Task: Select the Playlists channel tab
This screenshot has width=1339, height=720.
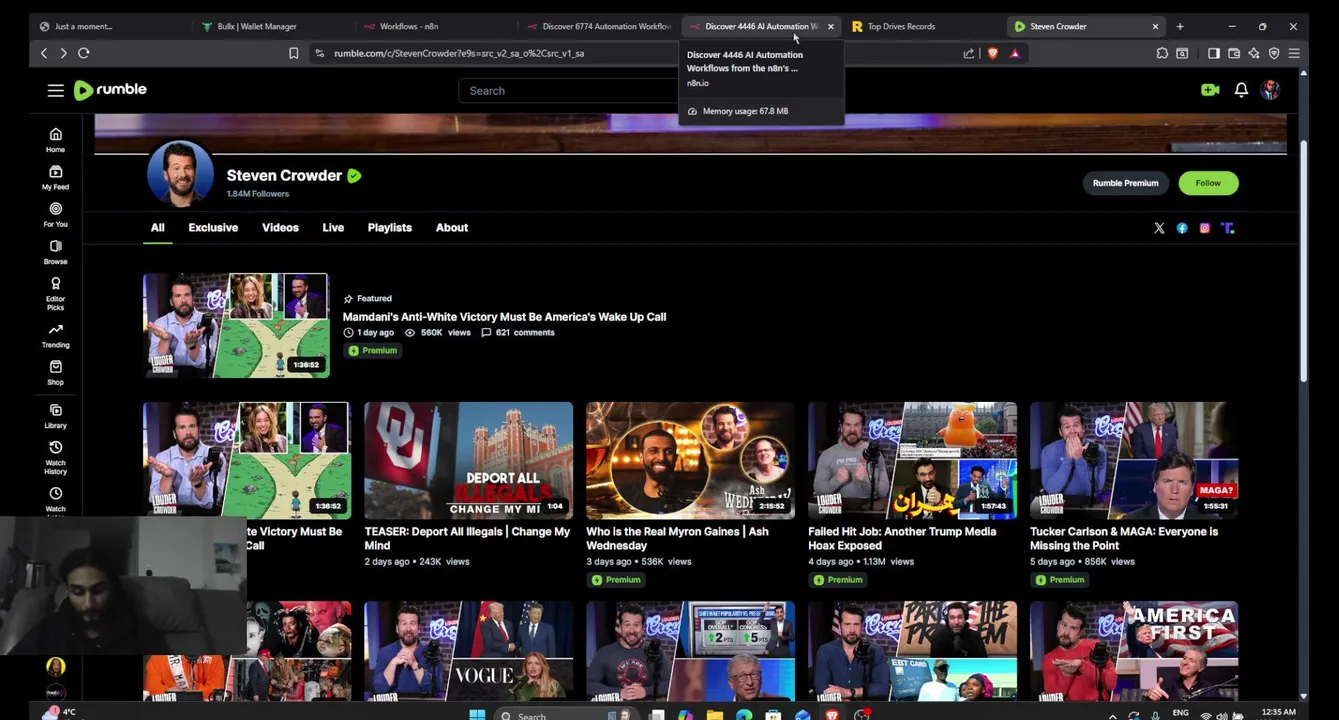Action: [389, 228]
